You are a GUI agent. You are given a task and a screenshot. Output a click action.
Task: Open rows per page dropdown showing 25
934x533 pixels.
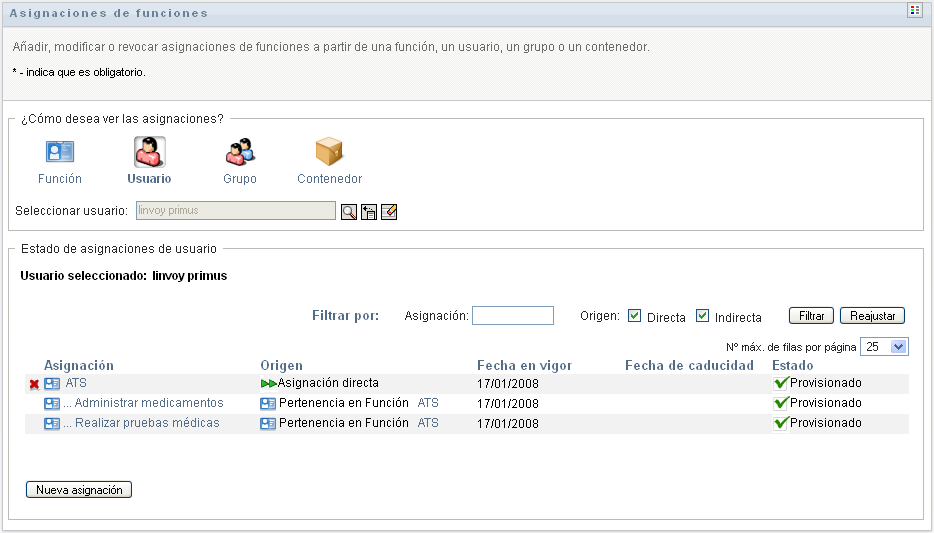point(884,347)
